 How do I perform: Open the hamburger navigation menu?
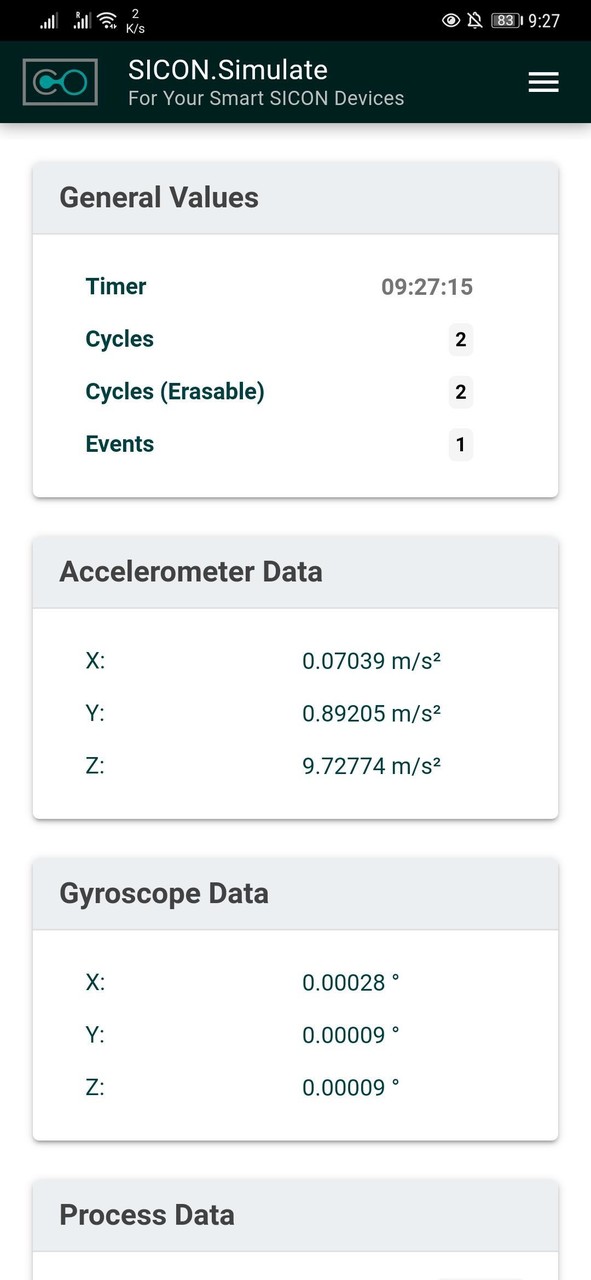point(543,82)
